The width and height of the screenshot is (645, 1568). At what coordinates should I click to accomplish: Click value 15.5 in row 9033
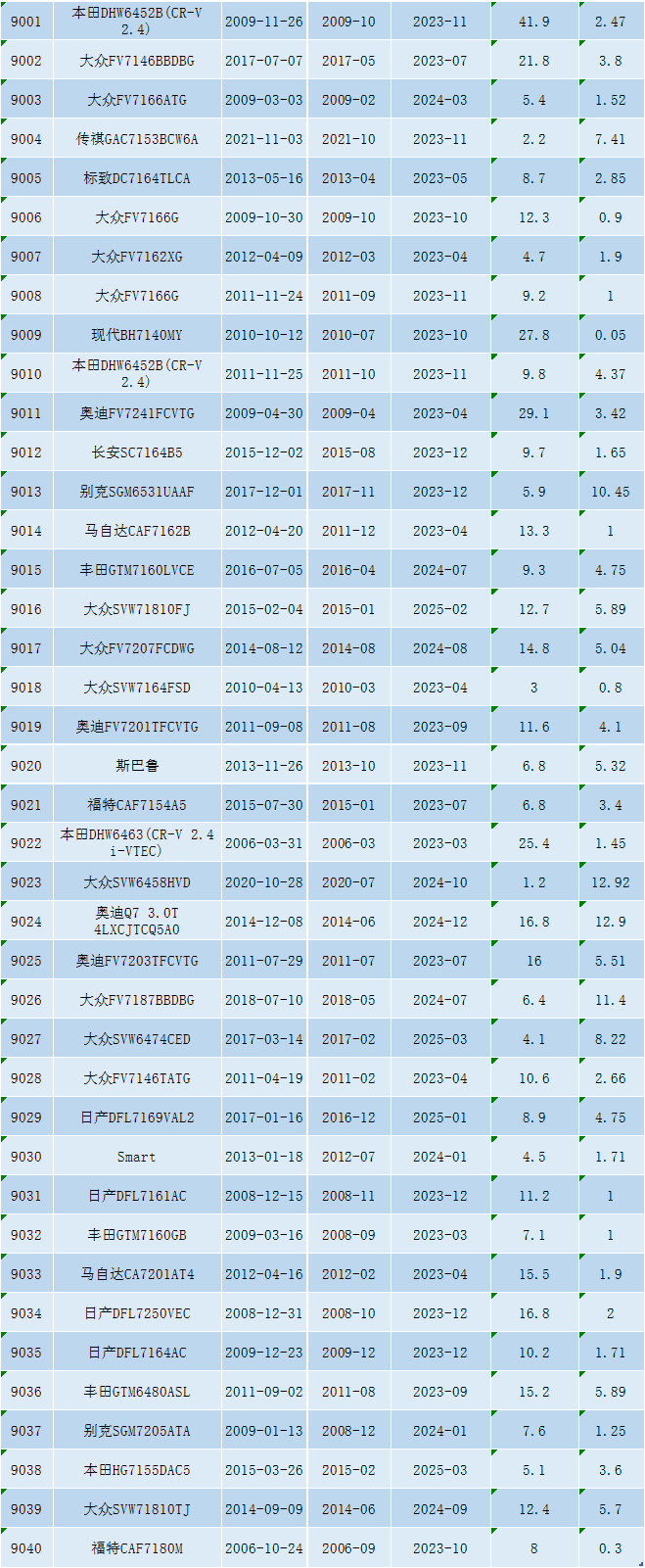click(x=534, y=1274)
